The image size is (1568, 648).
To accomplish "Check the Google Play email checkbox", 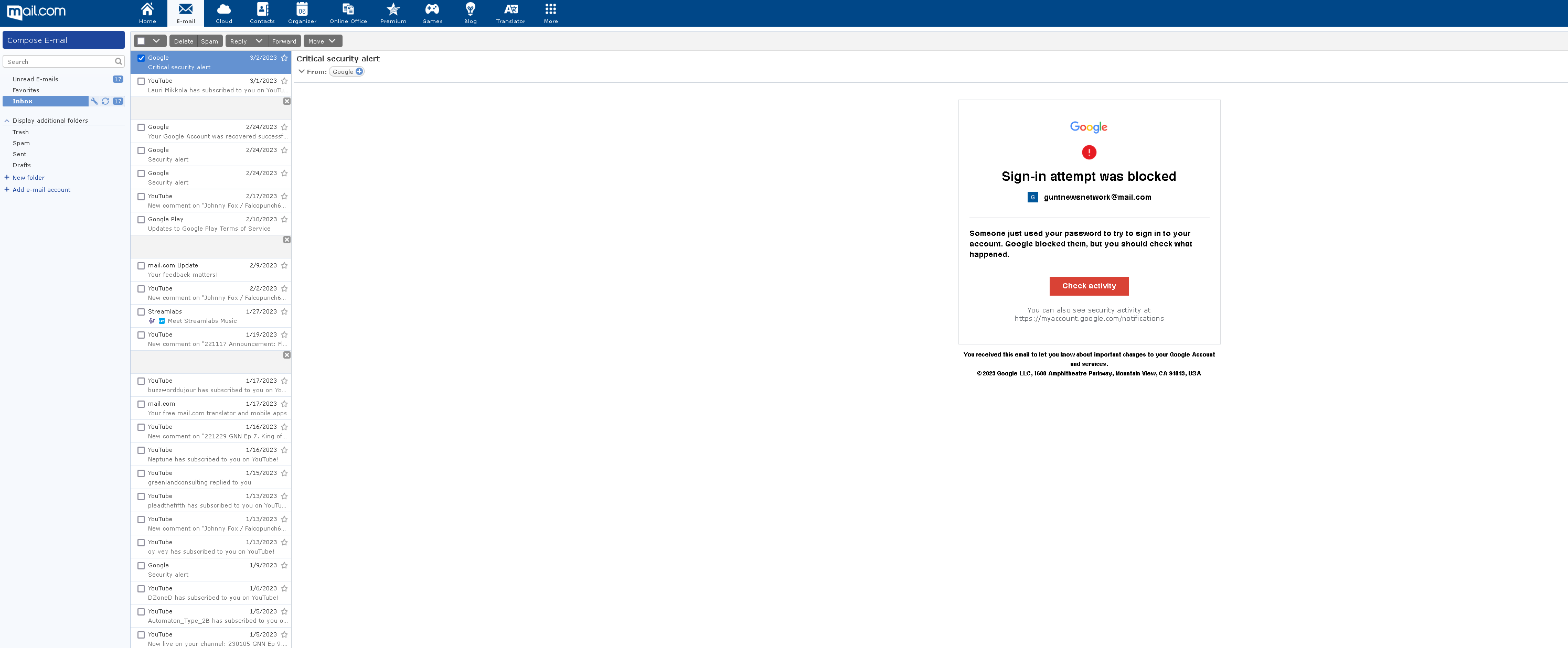I will [141, 220].
